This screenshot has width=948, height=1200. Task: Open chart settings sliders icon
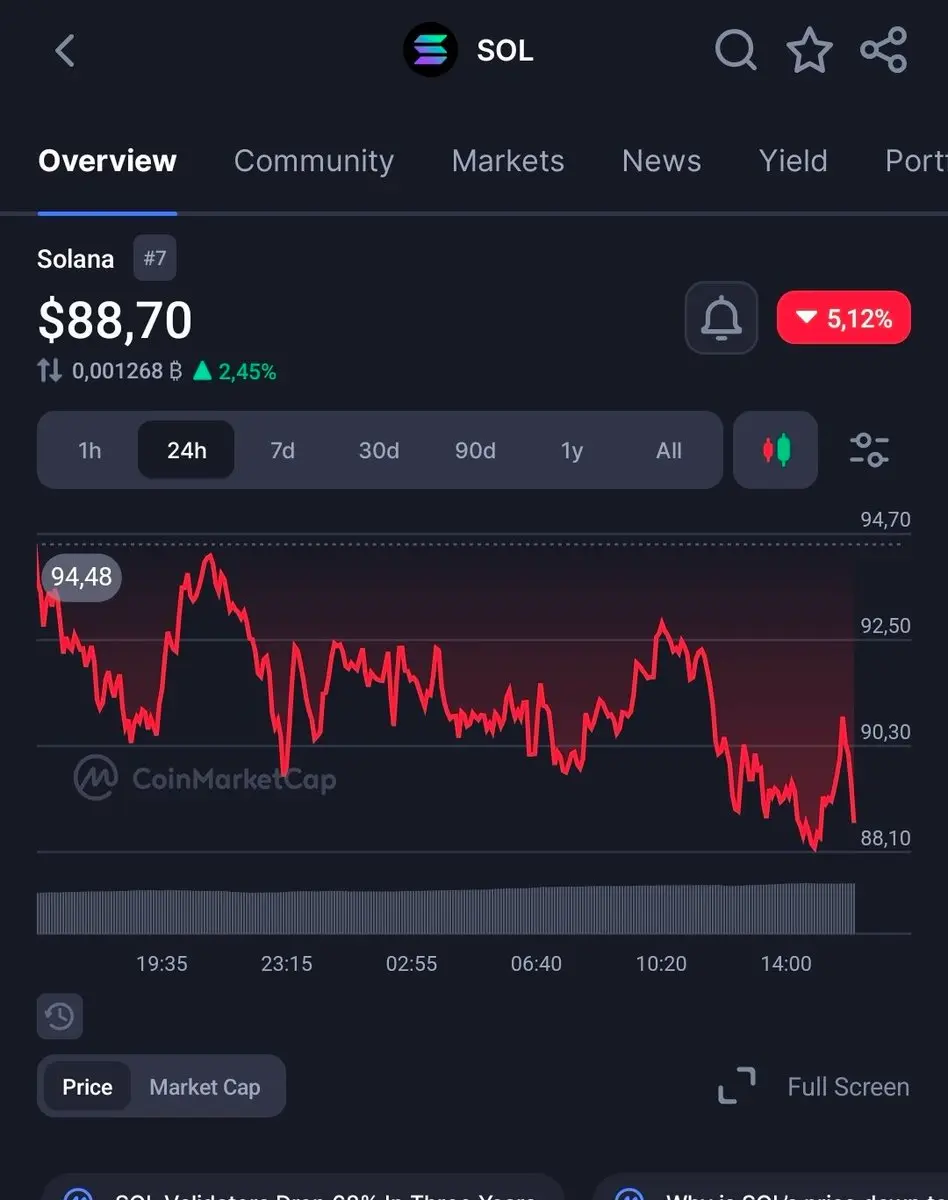pyautogui.click(x=869, y=450)
